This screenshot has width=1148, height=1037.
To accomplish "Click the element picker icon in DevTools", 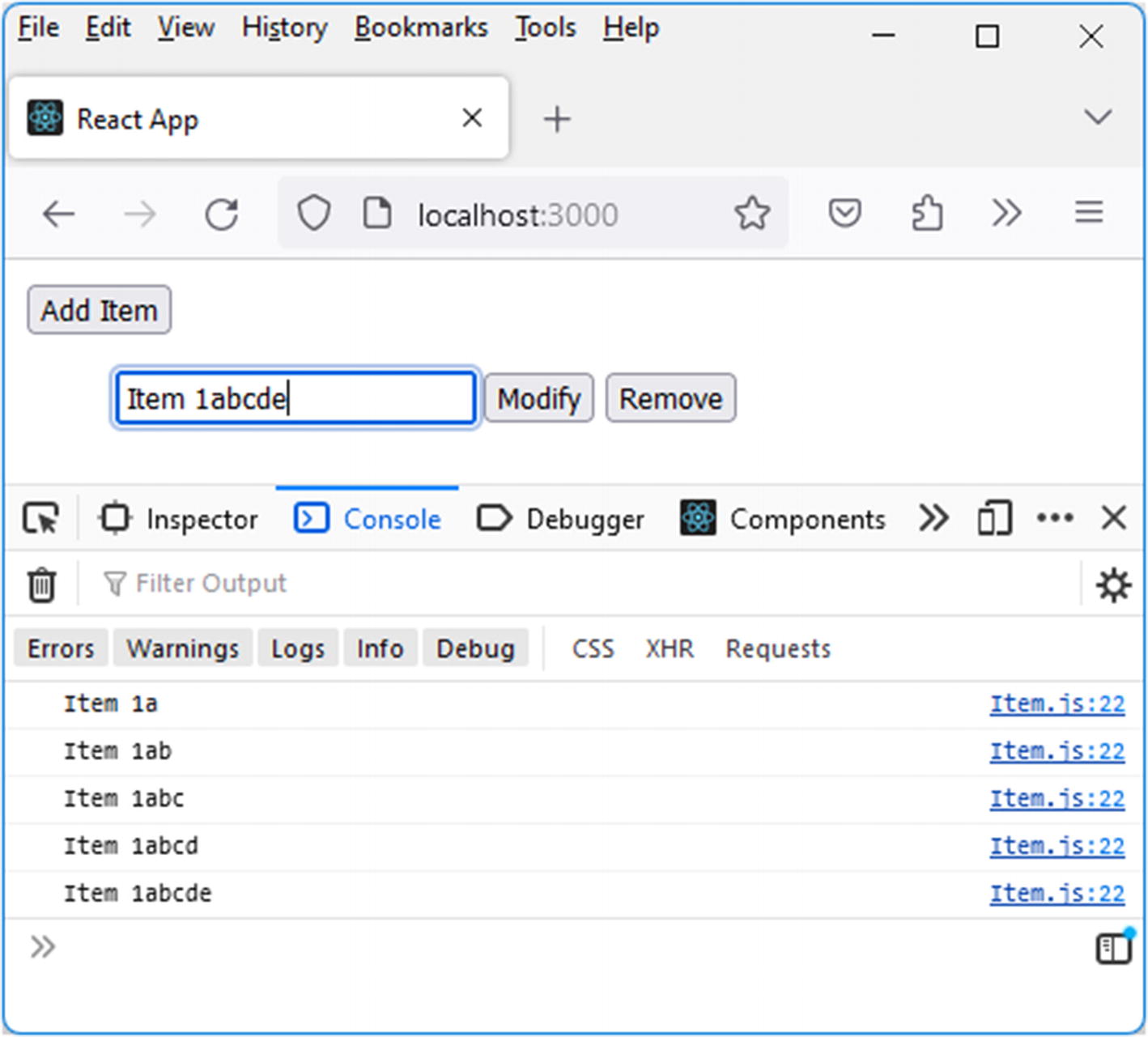I will (x=41, y=518).
